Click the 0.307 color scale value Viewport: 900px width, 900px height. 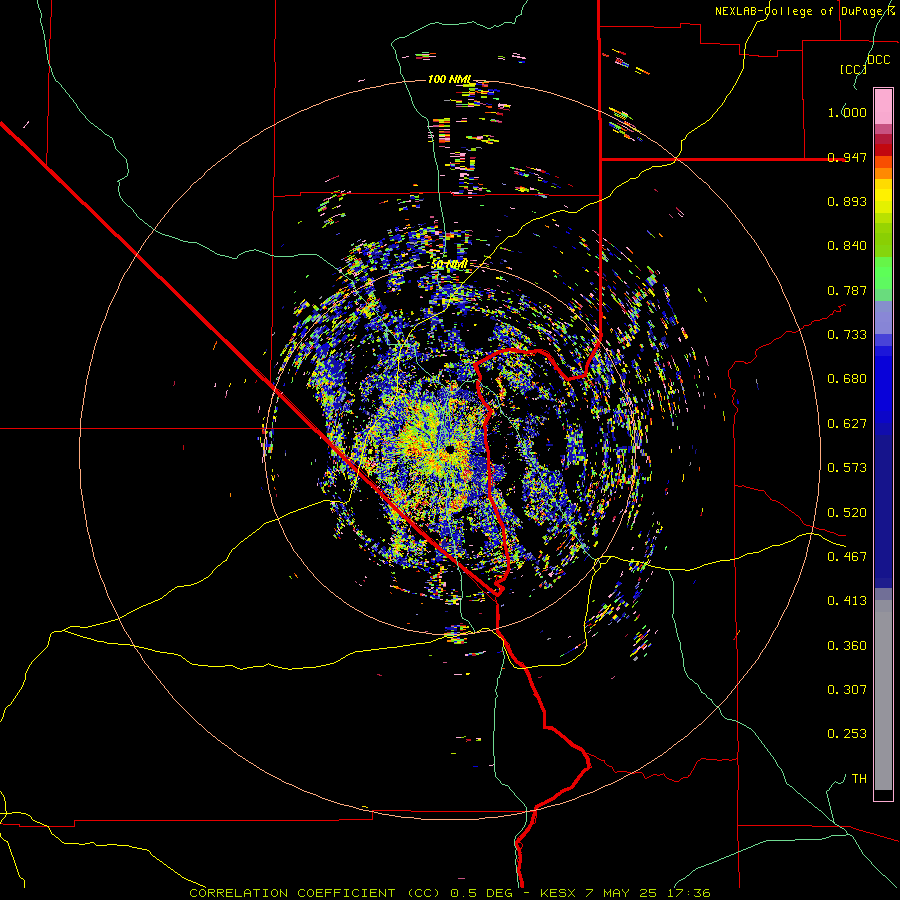coord(847,690)
